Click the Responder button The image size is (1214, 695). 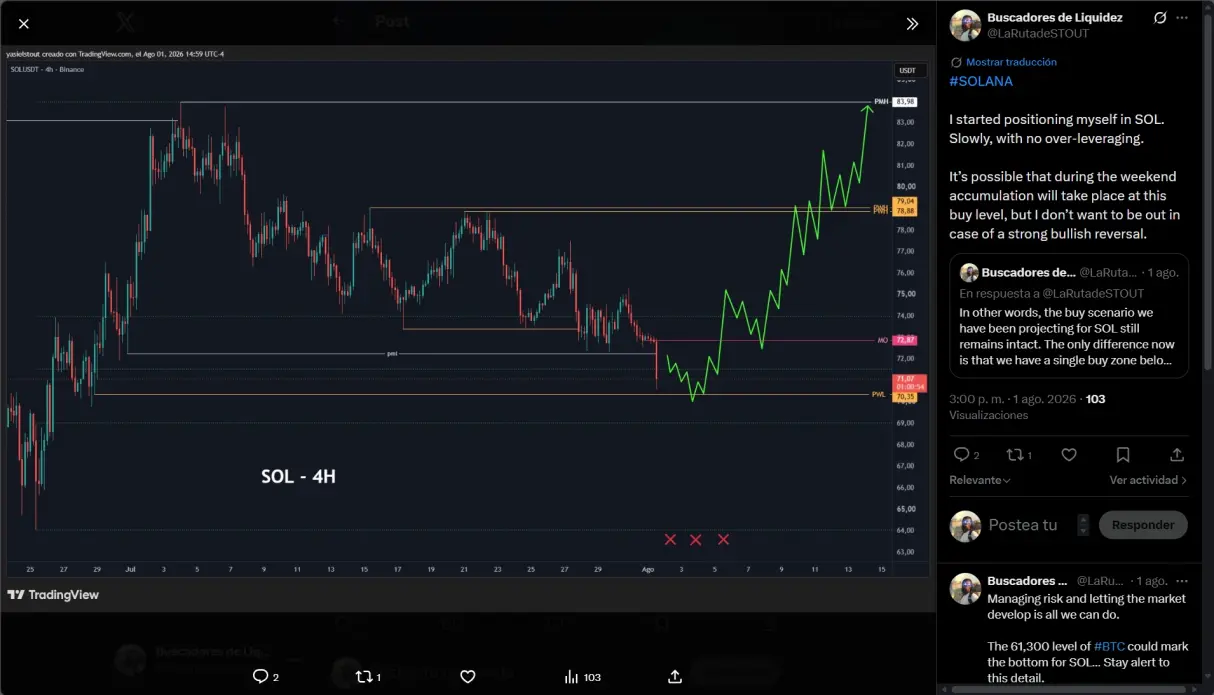tap(1143, 525)
